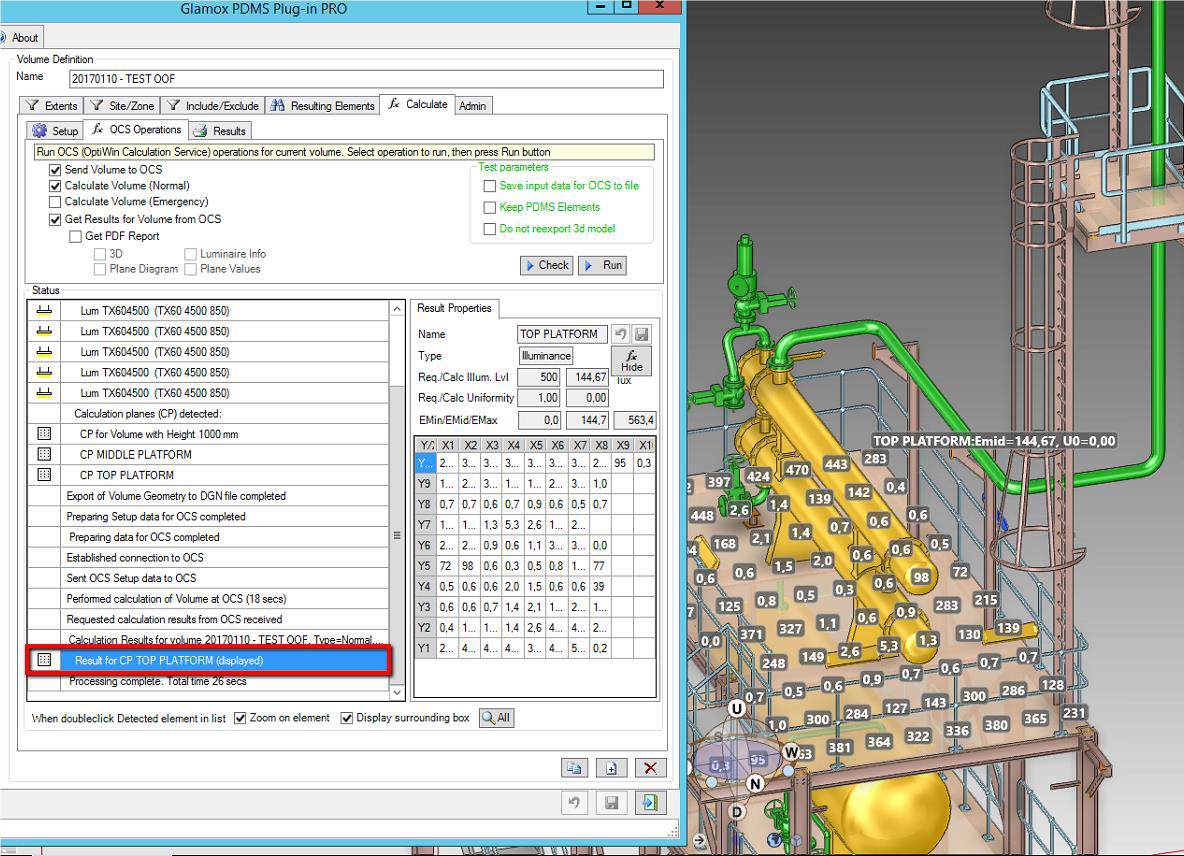Enable Calculate Volume (Emergency) checkbox
Image resolution: width=1184 pixels, height=856 pixels.
coord(55,202)
